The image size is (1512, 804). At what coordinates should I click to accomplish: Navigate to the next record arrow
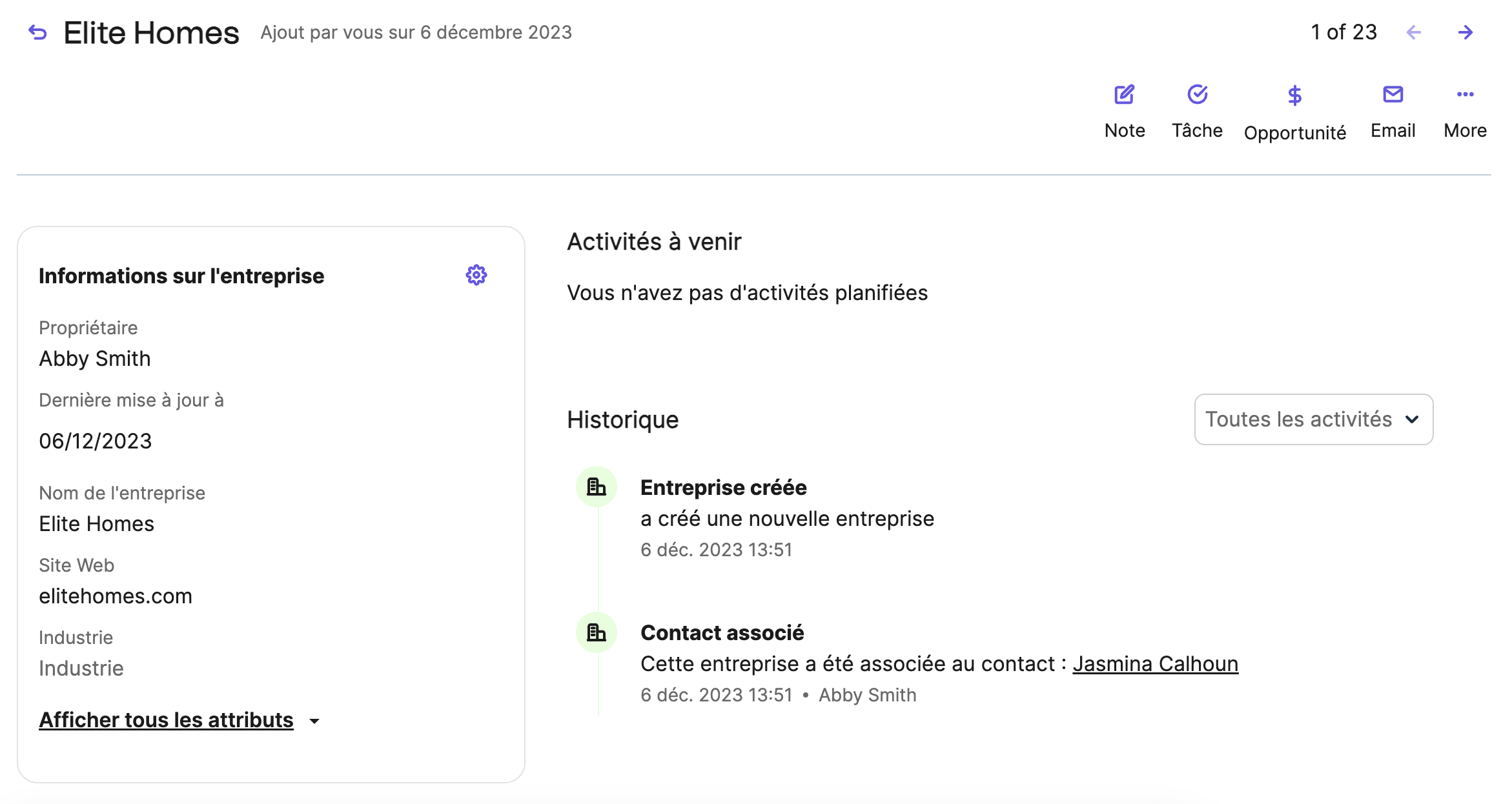[1466, 32]
